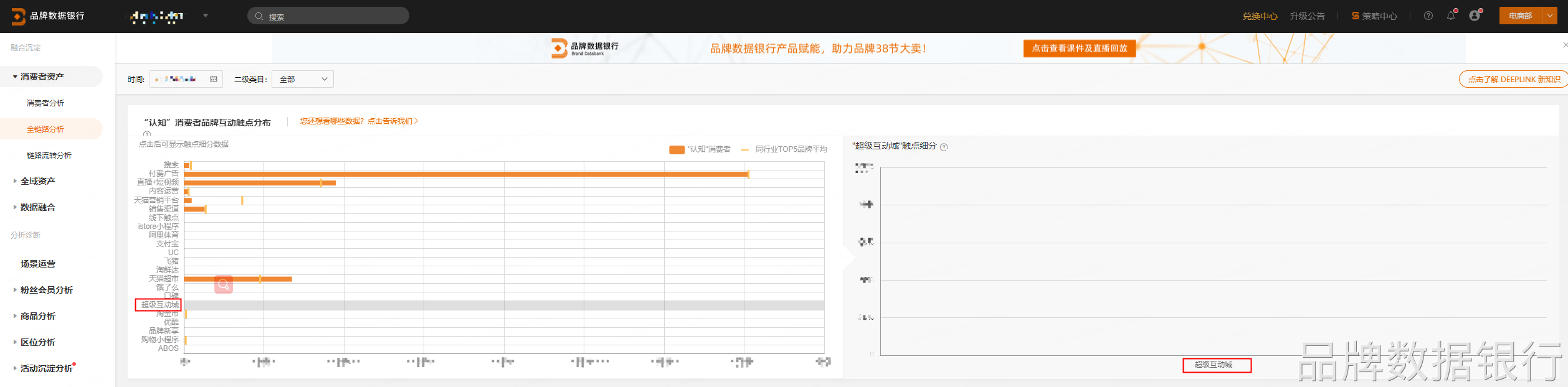Open the help question mark icon
1568x387 pixels.
tap(1428, 16)
